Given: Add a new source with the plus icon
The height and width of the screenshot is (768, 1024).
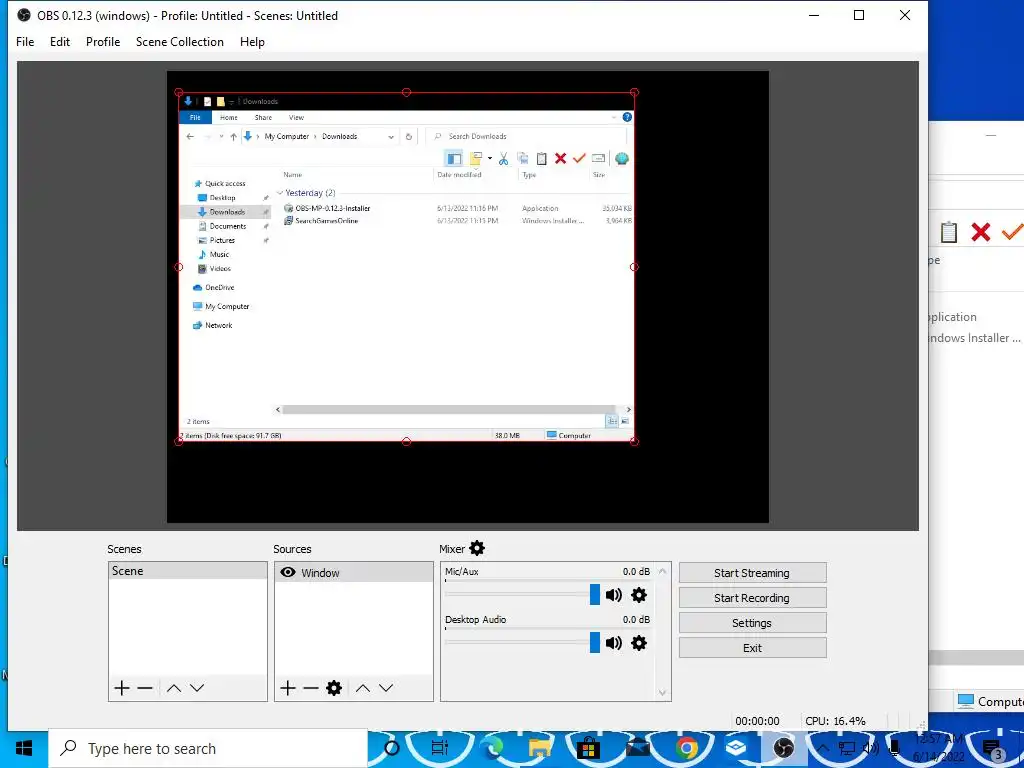Looking at the screenshot, I should [x=288, y=688].
